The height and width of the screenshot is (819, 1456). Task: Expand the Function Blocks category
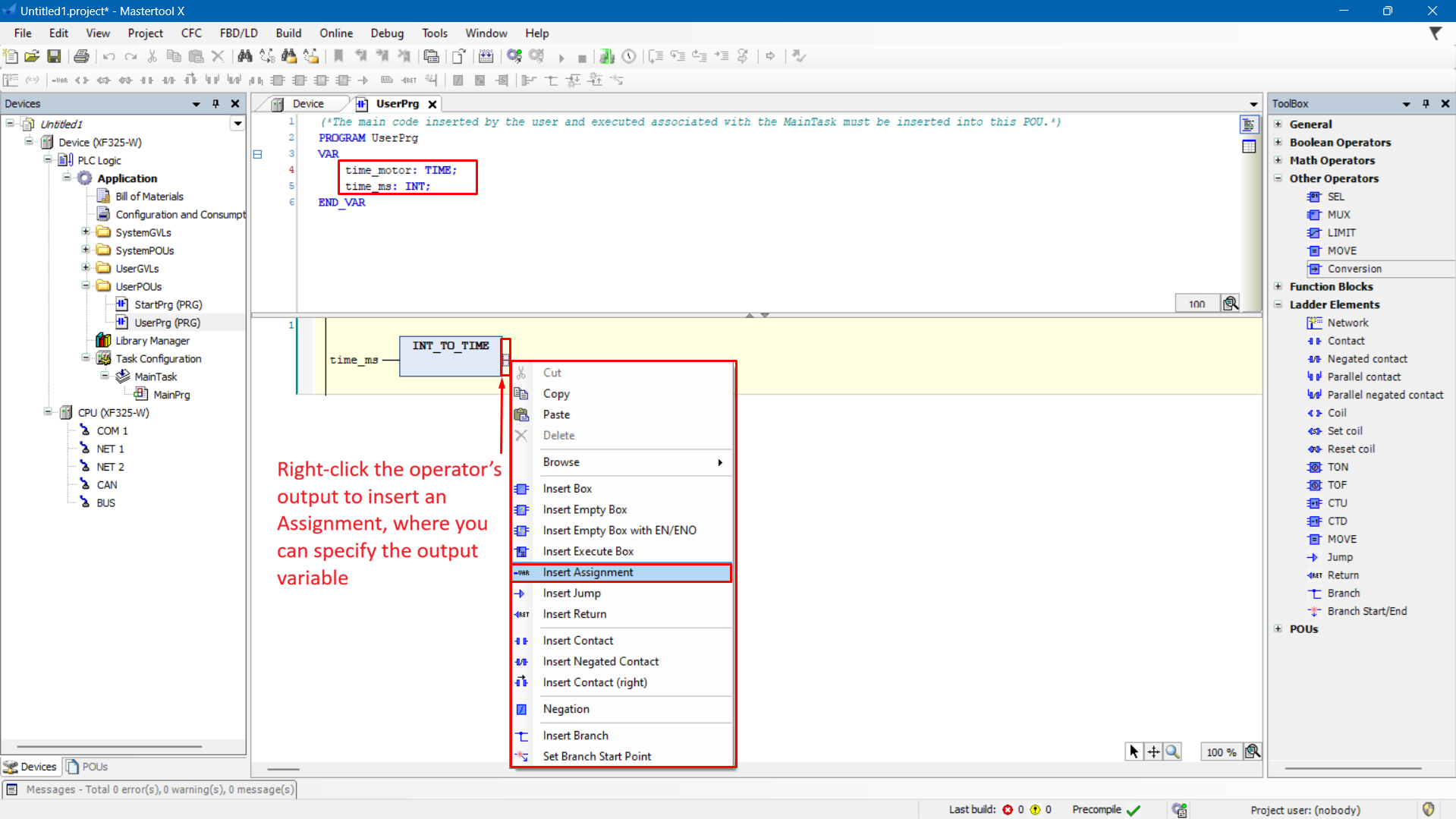(1278, 286)
